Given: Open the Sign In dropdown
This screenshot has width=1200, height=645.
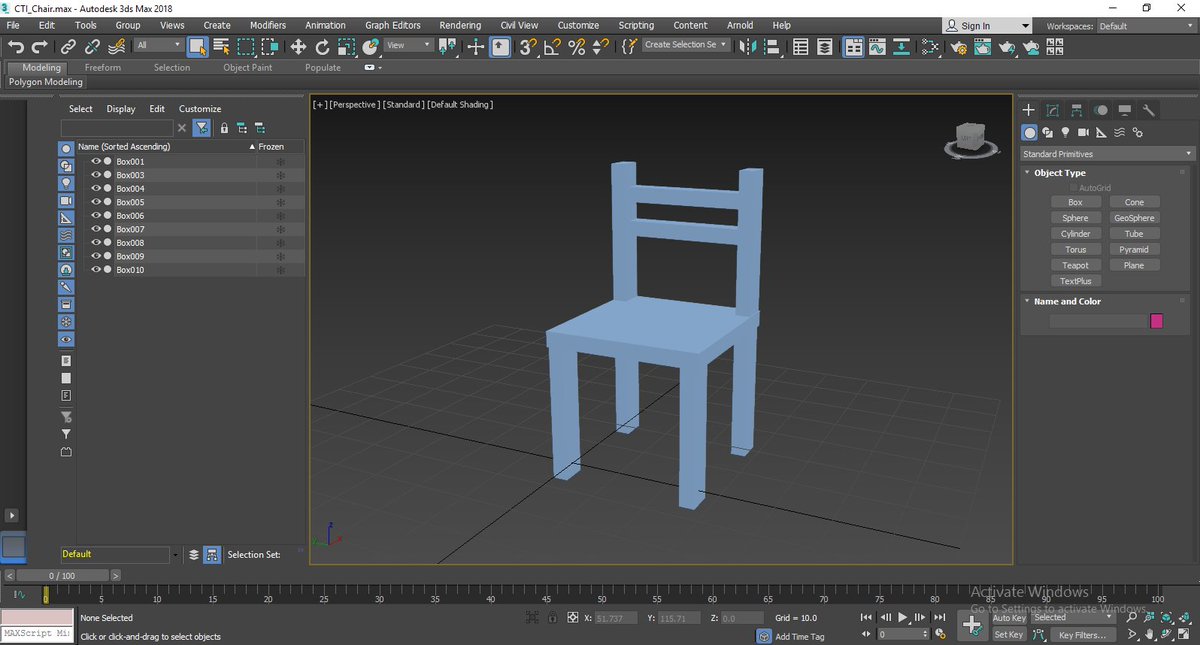Looking at the screenshot, I should point(988,26).
